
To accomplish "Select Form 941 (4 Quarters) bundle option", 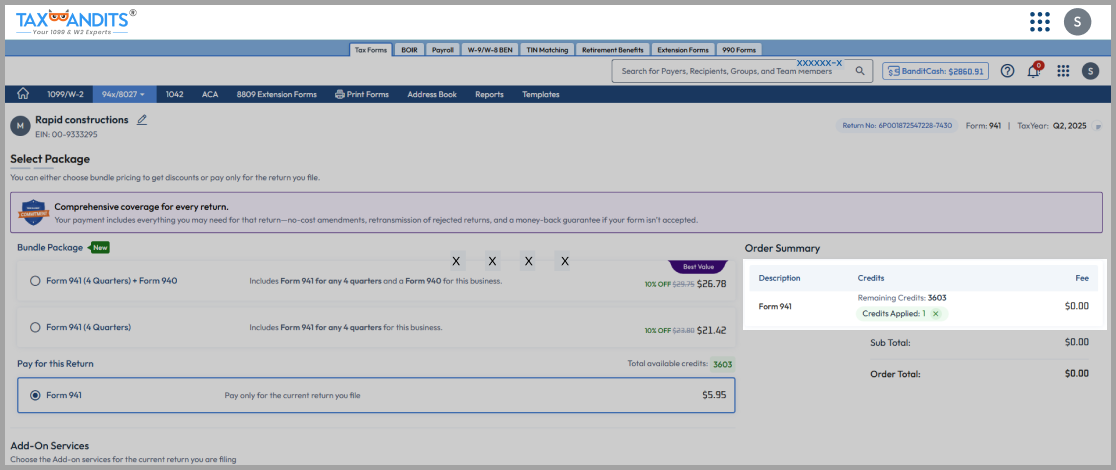I will [35, 328].
